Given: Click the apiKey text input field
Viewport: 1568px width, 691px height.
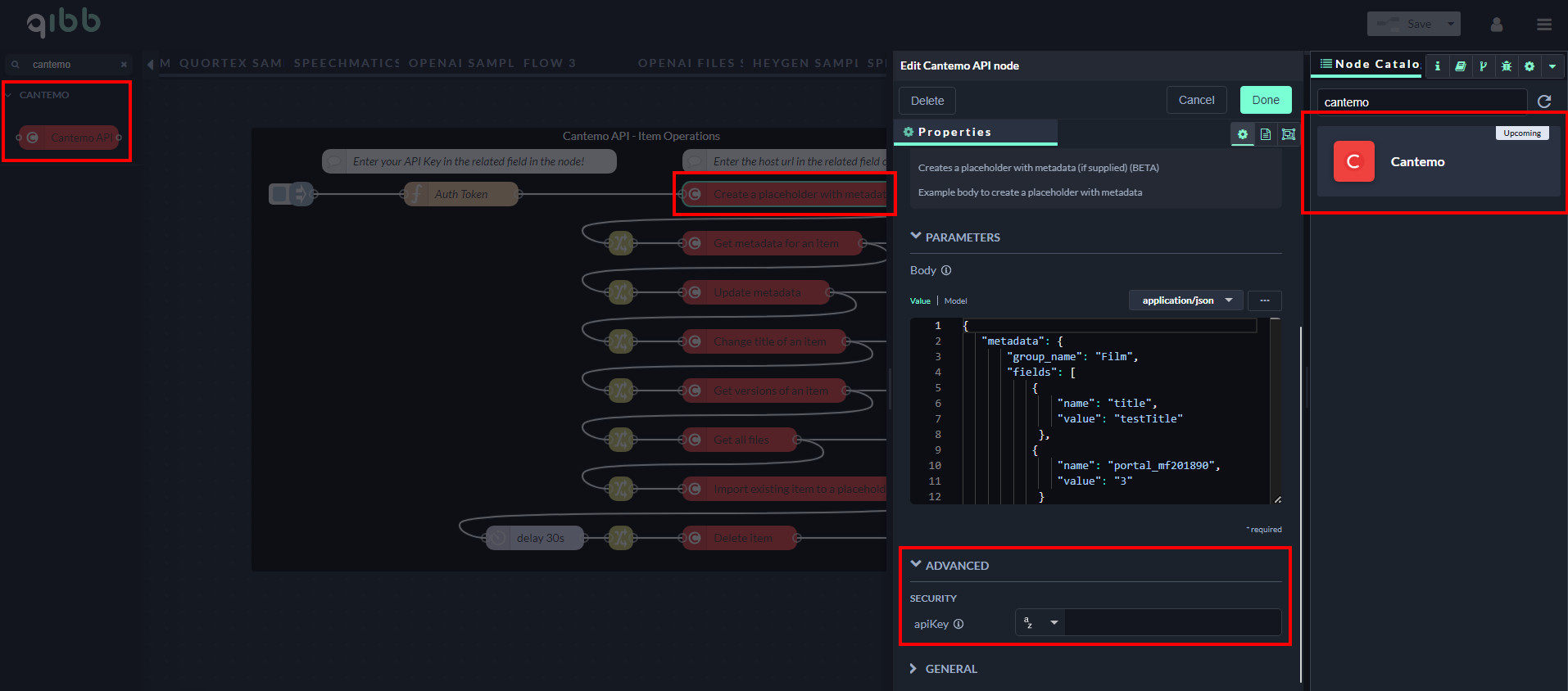Looking at the screenshot, I should [1172, 623].
